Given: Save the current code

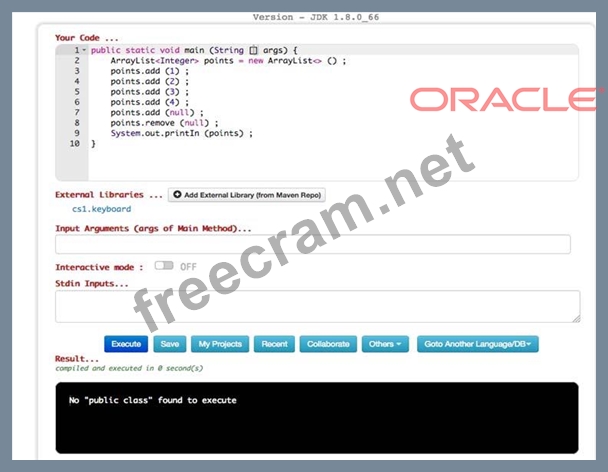Looking at the screenshot, I should point(168,344).
